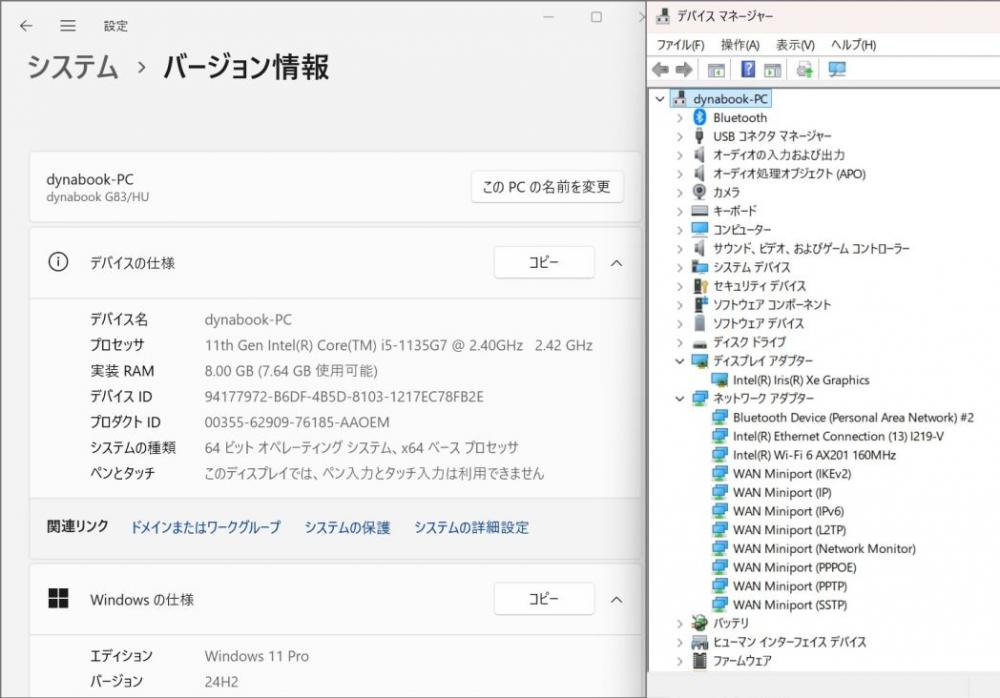The width and height of the screenshot is (1000, 698).
Task: Select WAN Miniport (Network Monitor)
Action: (824, 549)
